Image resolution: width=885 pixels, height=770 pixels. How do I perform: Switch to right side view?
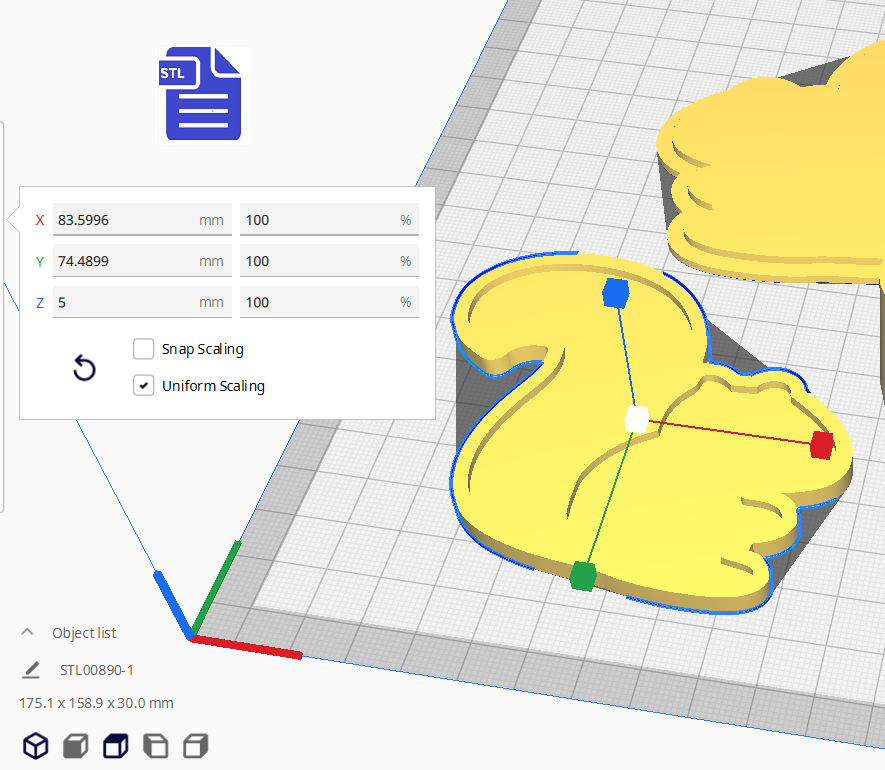coord(195,746)
